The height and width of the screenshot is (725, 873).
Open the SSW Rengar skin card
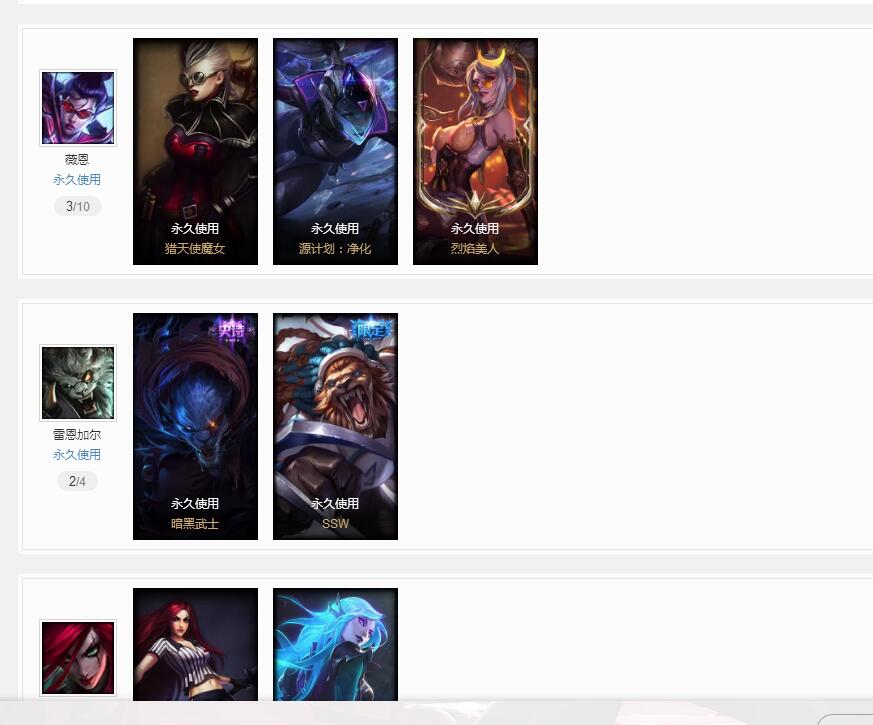[x=335, y=427]
